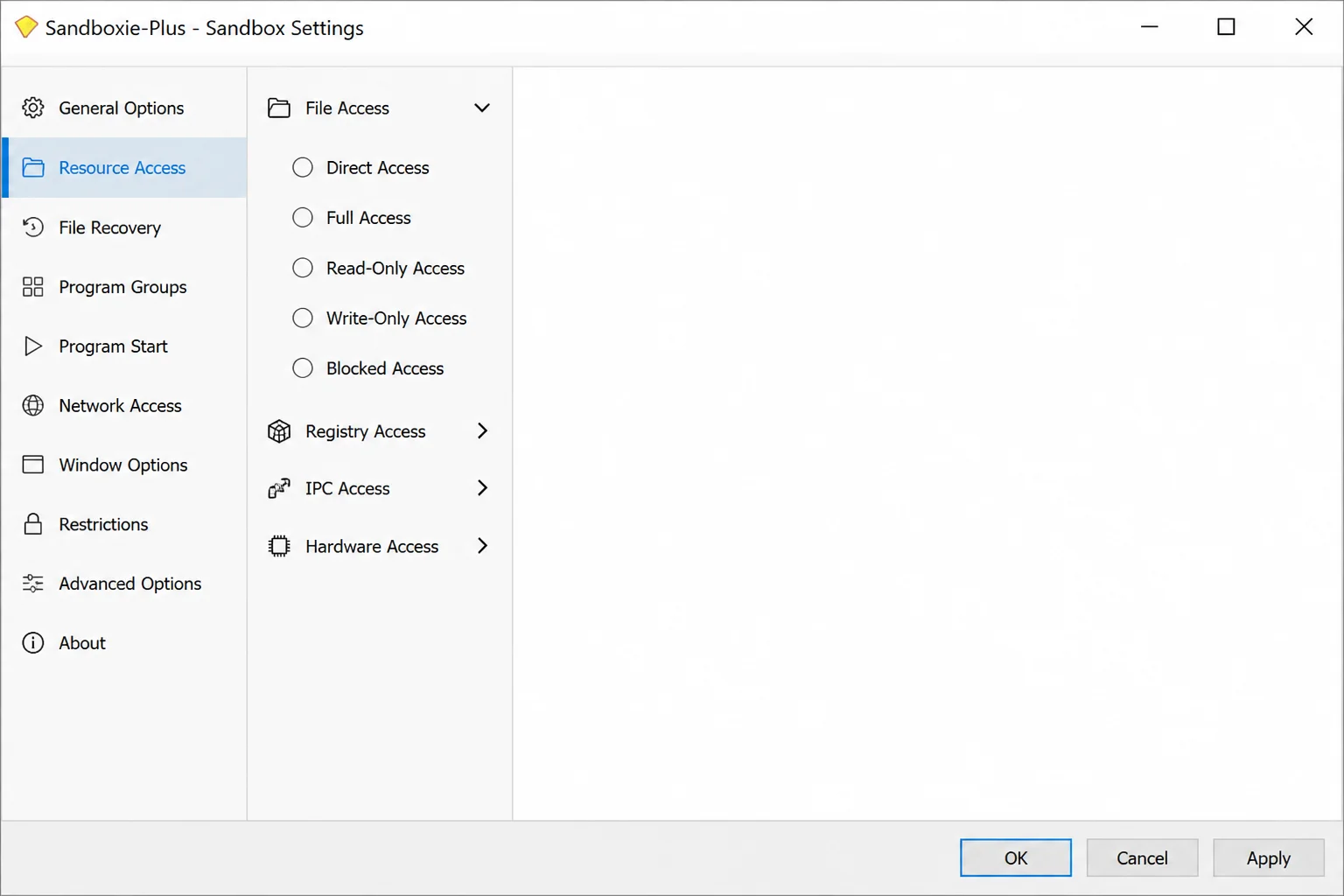
Task: Confirm settings with the OK button
Action: 1016,857
